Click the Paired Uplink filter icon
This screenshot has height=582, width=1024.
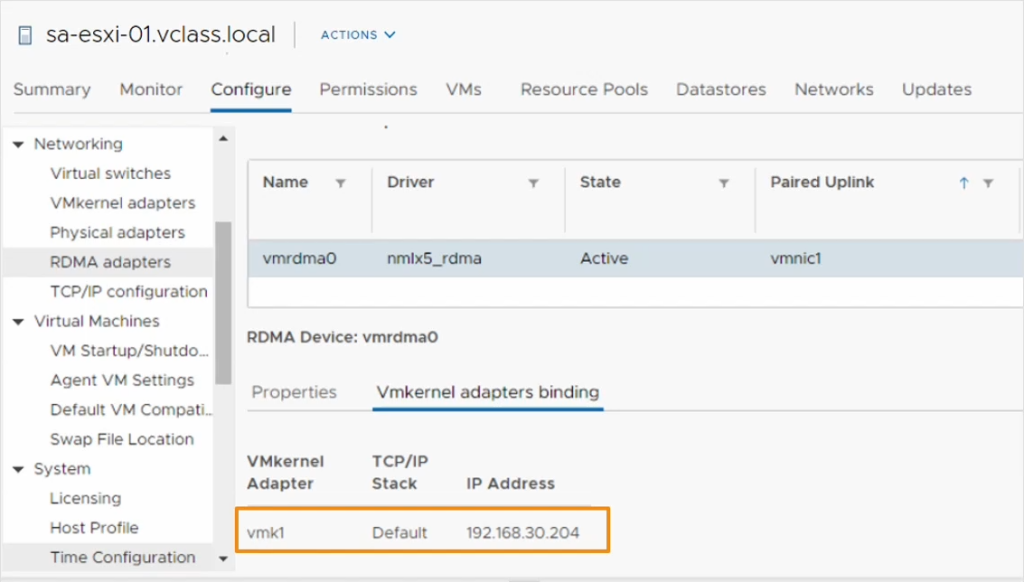[x=988, y=183]
